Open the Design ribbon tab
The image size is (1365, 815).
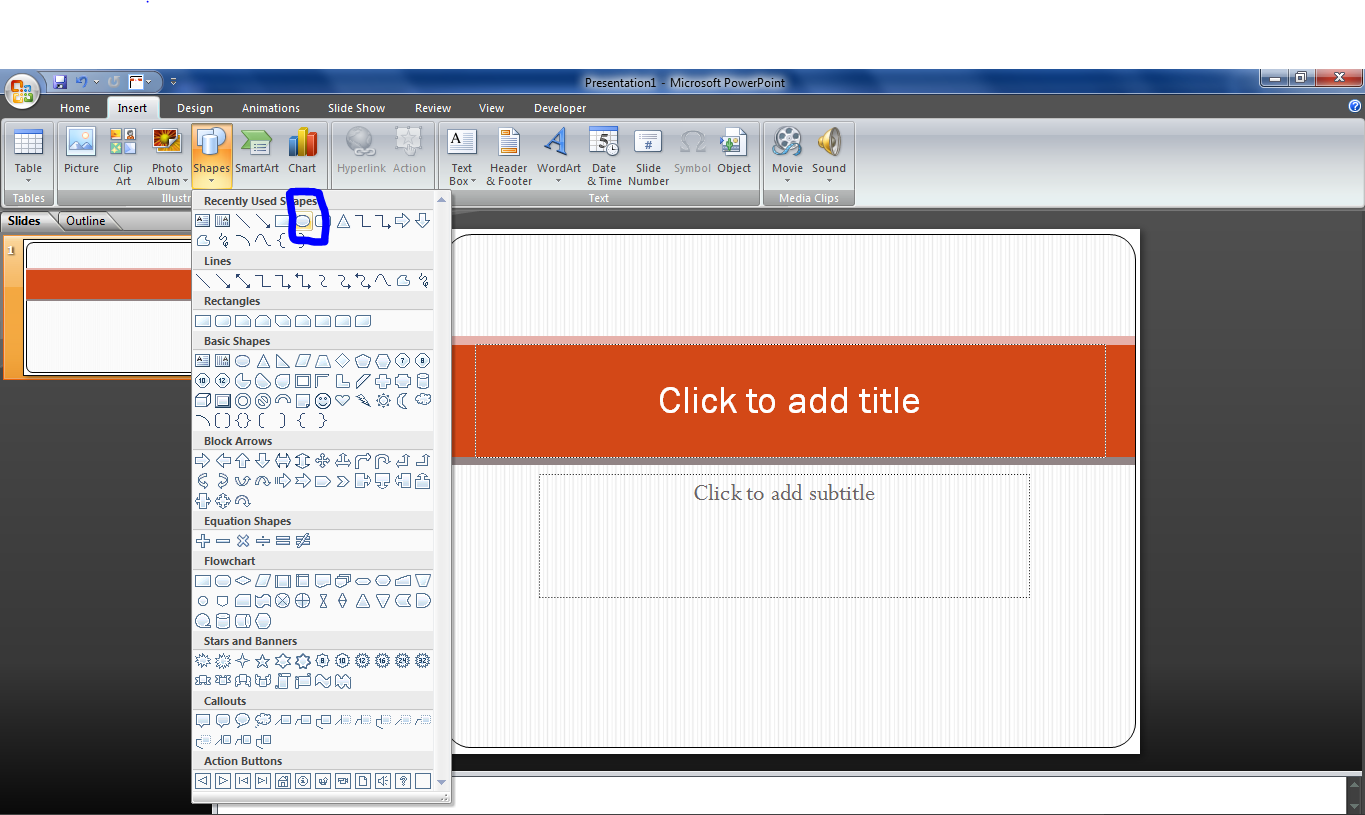coord(195,108)
